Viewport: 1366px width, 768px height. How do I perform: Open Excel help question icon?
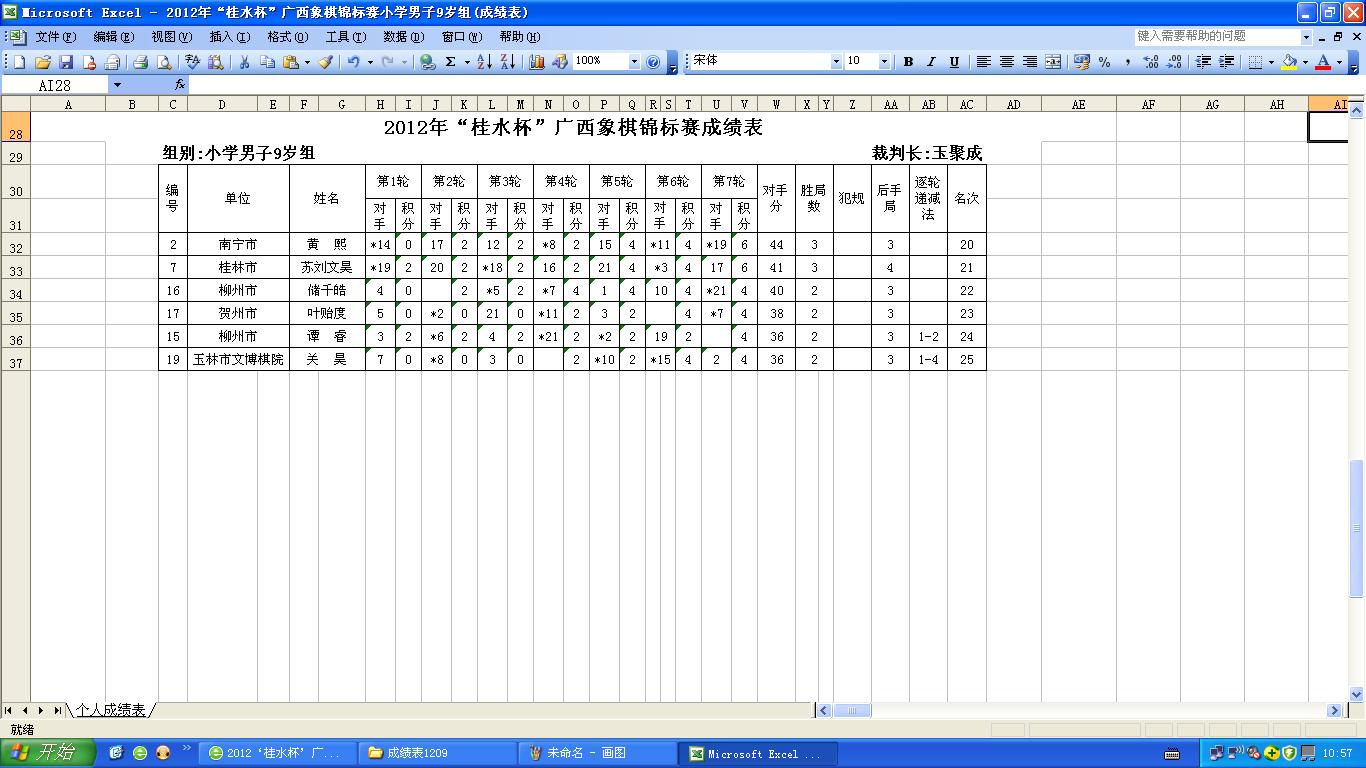tap(654, 62)
